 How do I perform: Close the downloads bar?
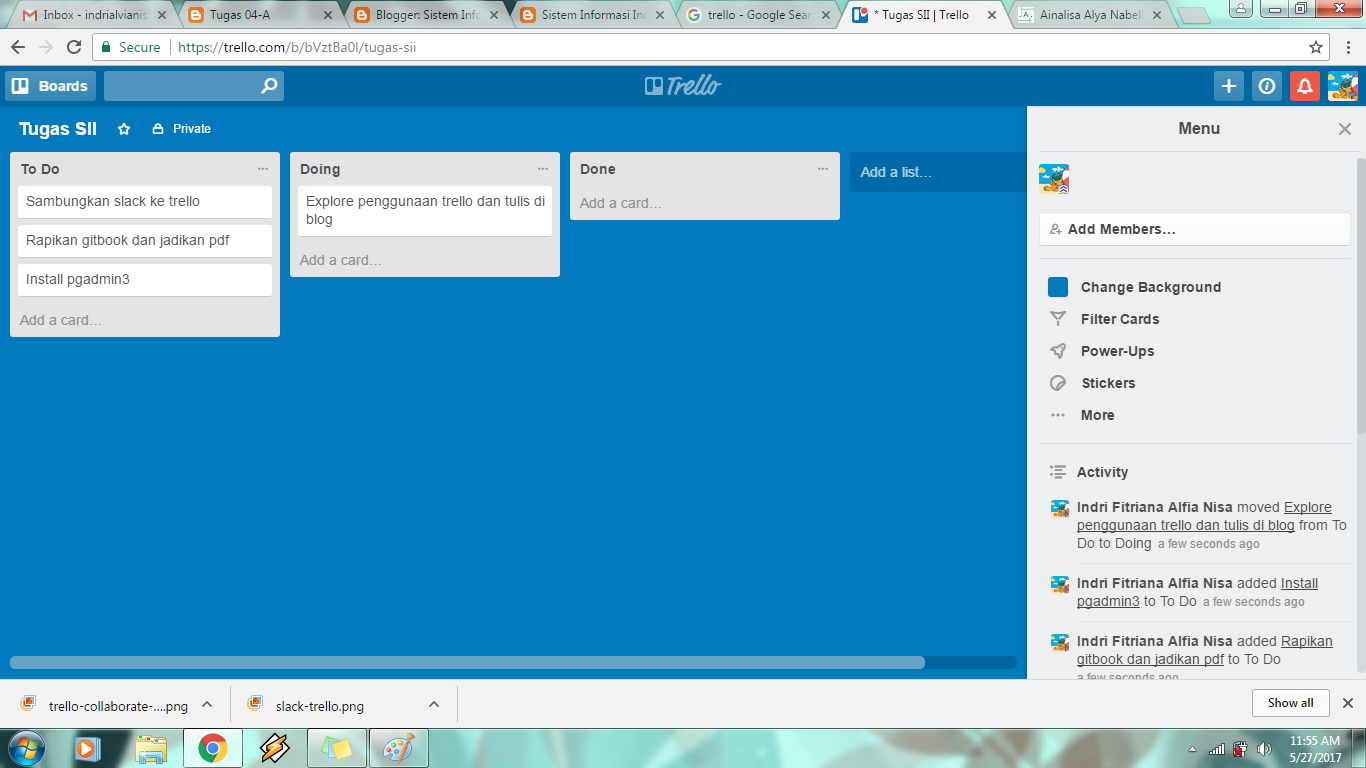pos(1347,703)
